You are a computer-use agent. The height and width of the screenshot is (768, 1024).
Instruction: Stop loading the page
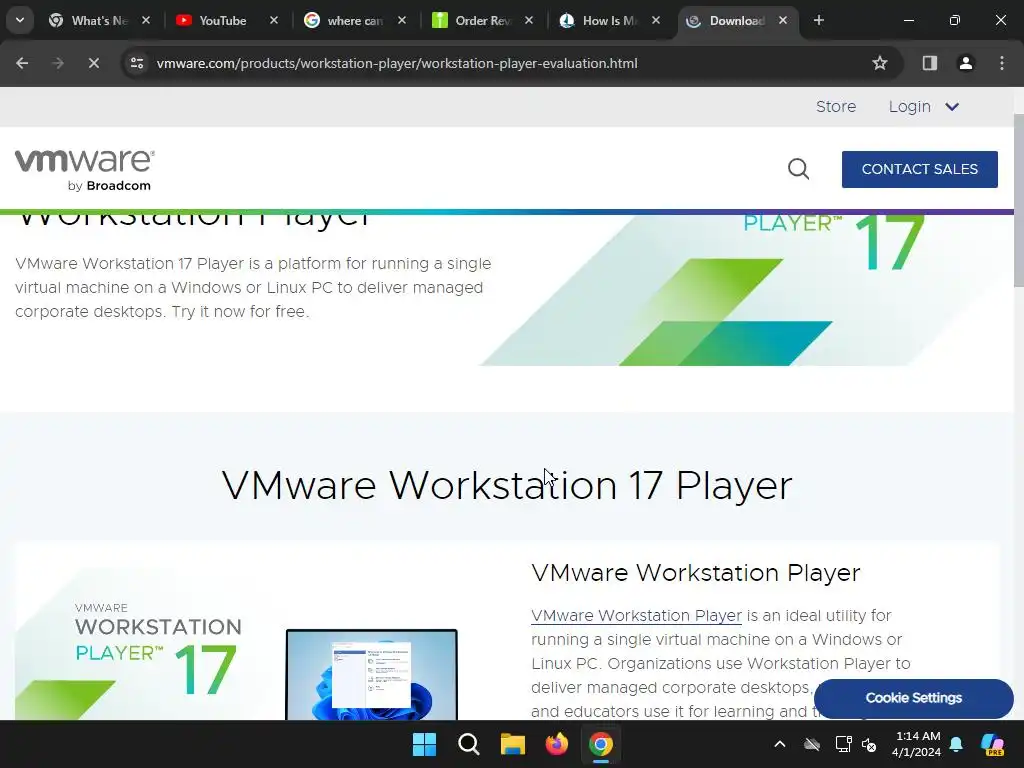(93, 63)
